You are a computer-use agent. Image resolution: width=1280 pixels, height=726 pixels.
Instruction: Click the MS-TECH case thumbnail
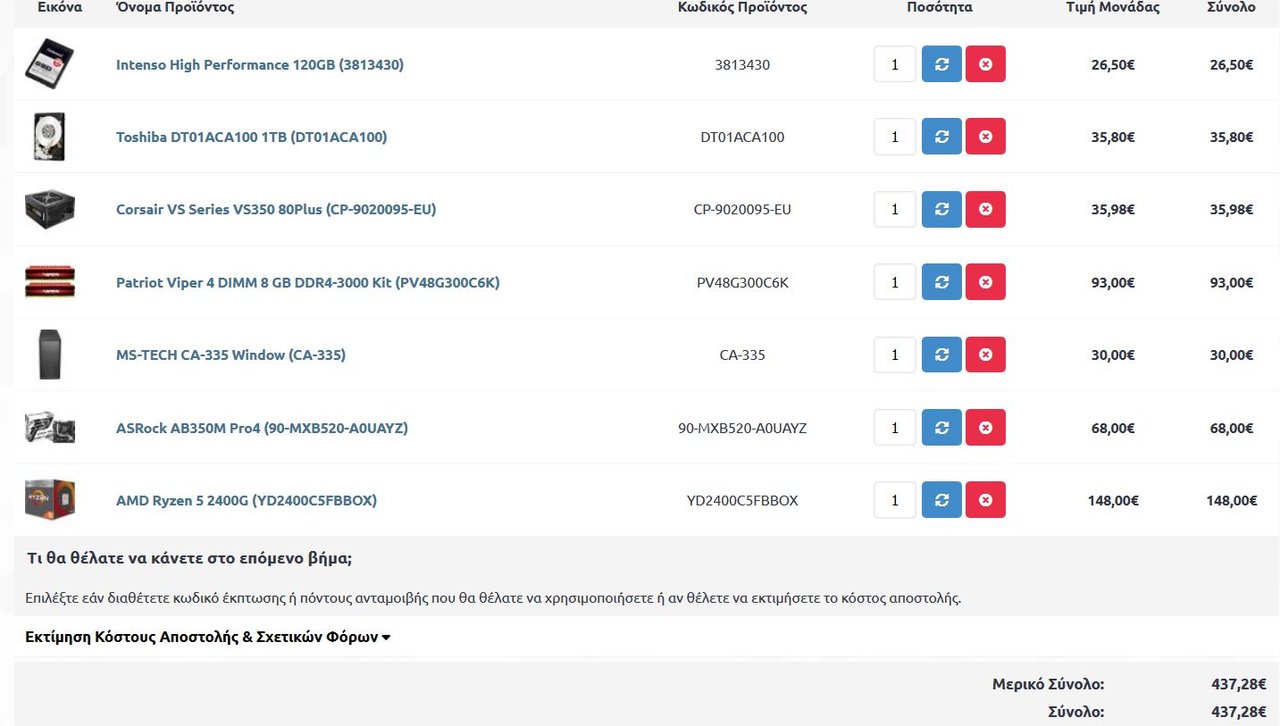50,355
